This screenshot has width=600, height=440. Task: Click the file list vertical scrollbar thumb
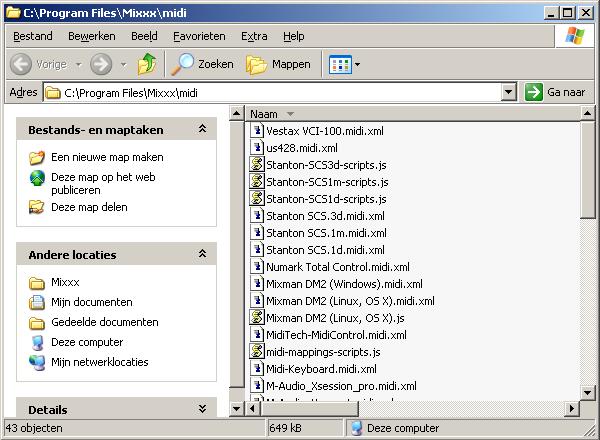587,169
